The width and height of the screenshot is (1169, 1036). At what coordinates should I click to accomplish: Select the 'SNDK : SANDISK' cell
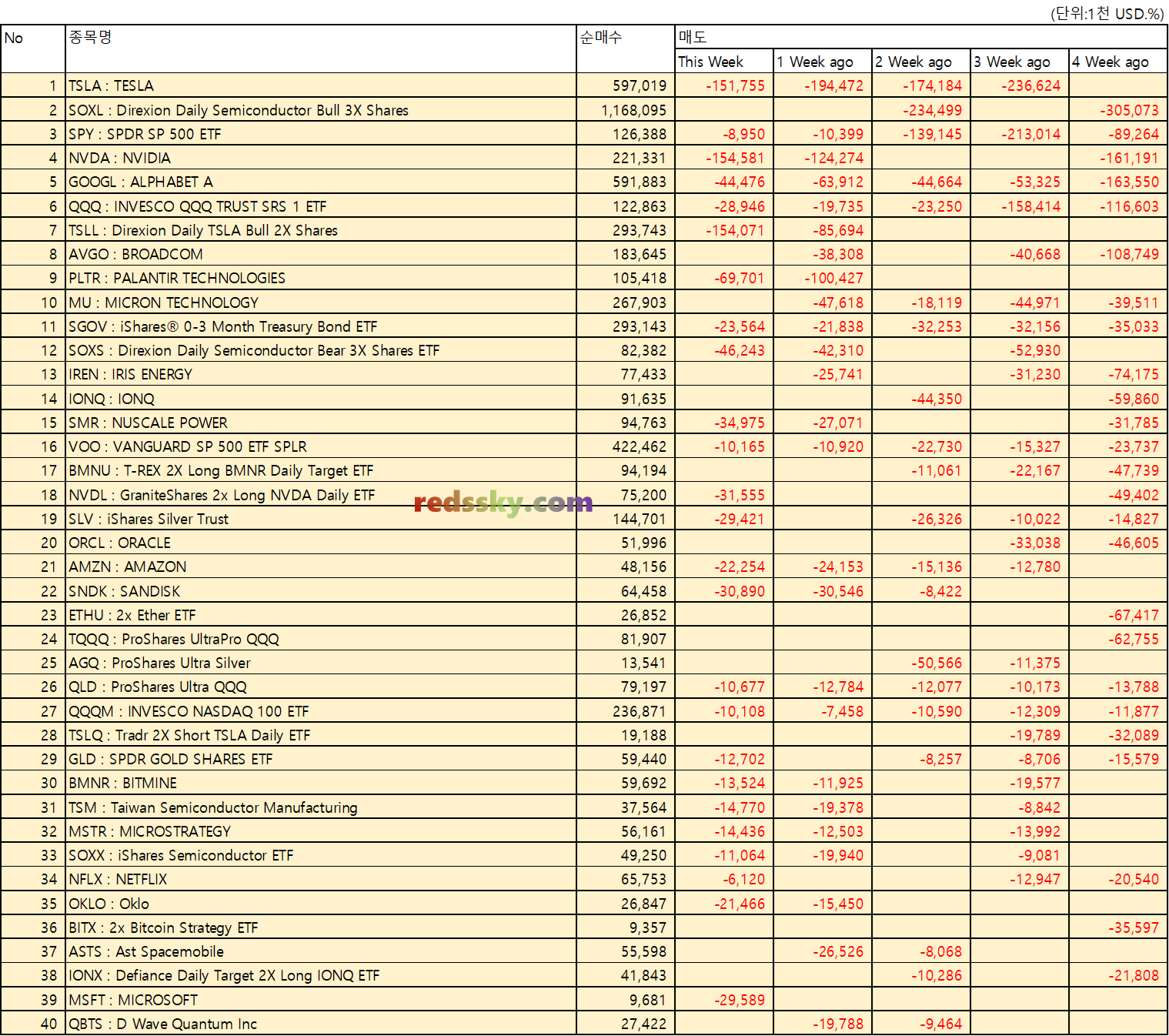tap(321, 591)
